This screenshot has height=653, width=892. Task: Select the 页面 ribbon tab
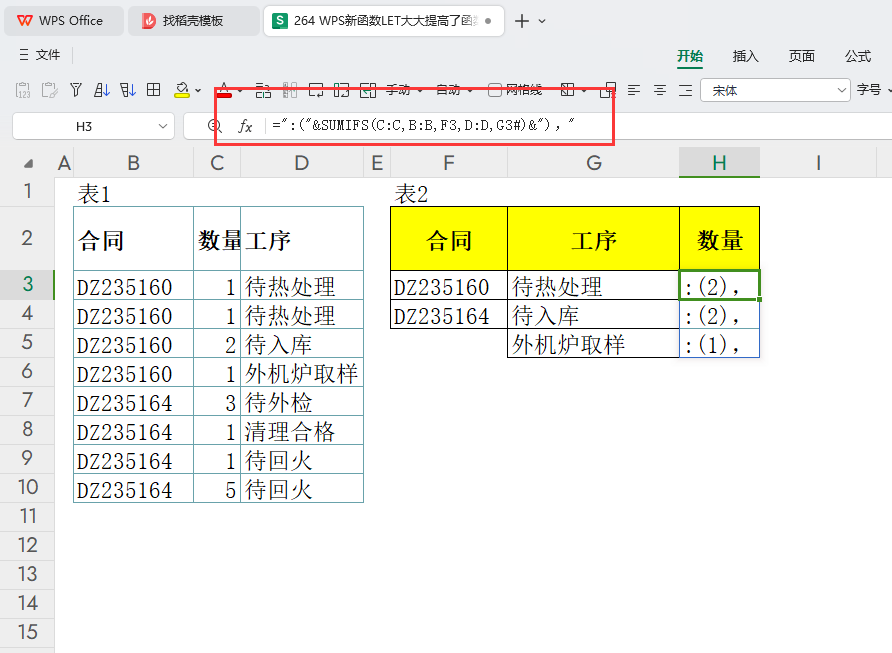[x=802, y=56]
